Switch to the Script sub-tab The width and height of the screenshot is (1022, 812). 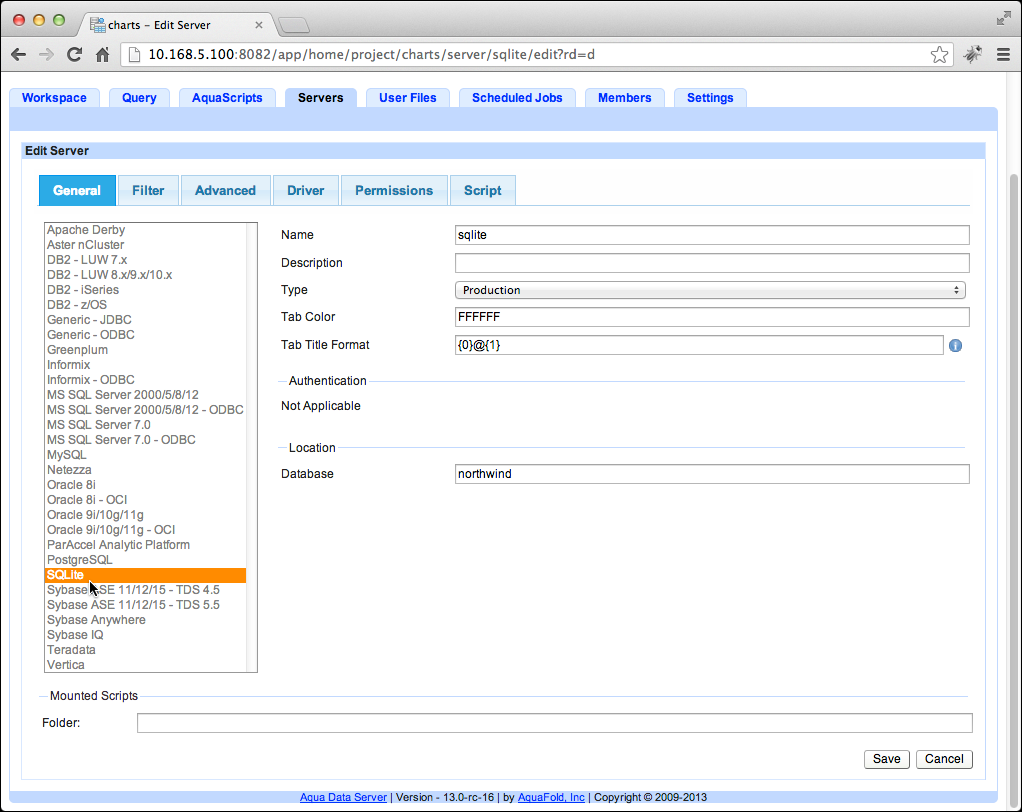click(x=483, y=190)
